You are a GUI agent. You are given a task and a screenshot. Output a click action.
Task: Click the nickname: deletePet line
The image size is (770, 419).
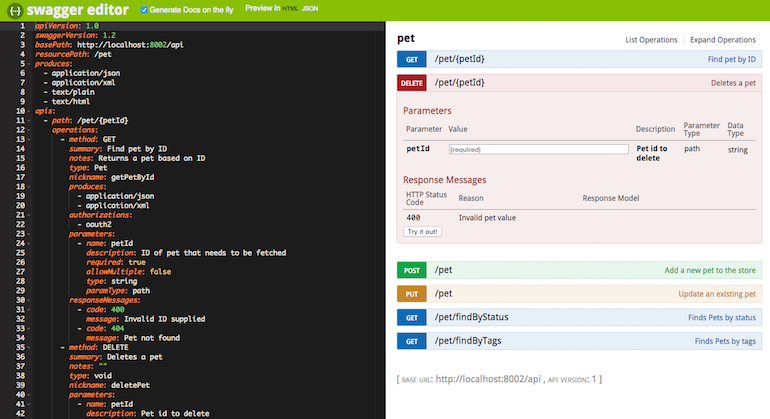(x=110, y=385)
